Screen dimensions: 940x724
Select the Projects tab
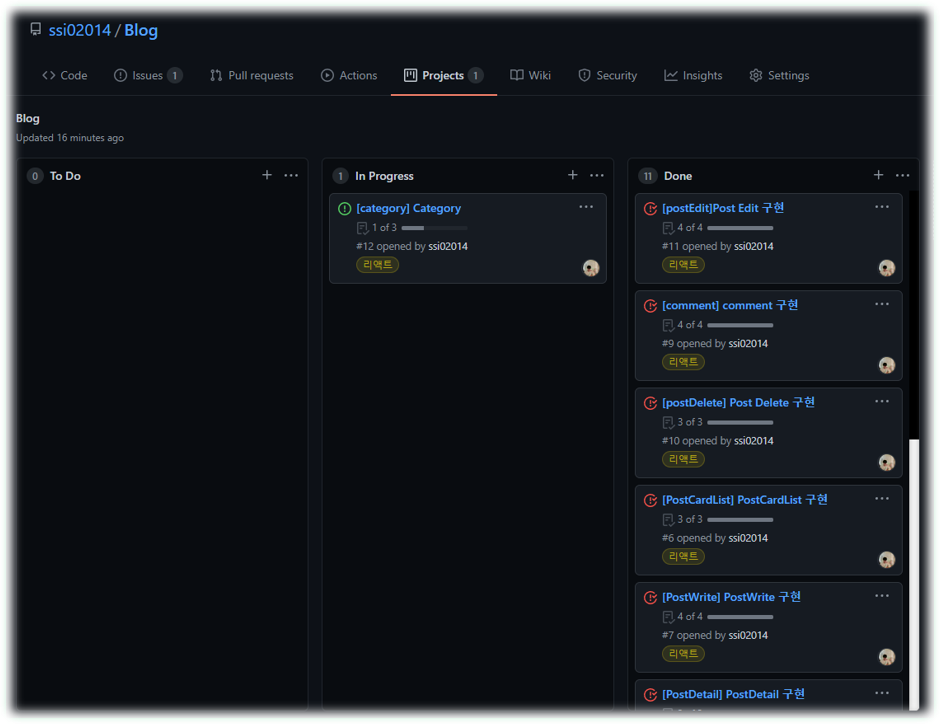(x=444, y=76)
